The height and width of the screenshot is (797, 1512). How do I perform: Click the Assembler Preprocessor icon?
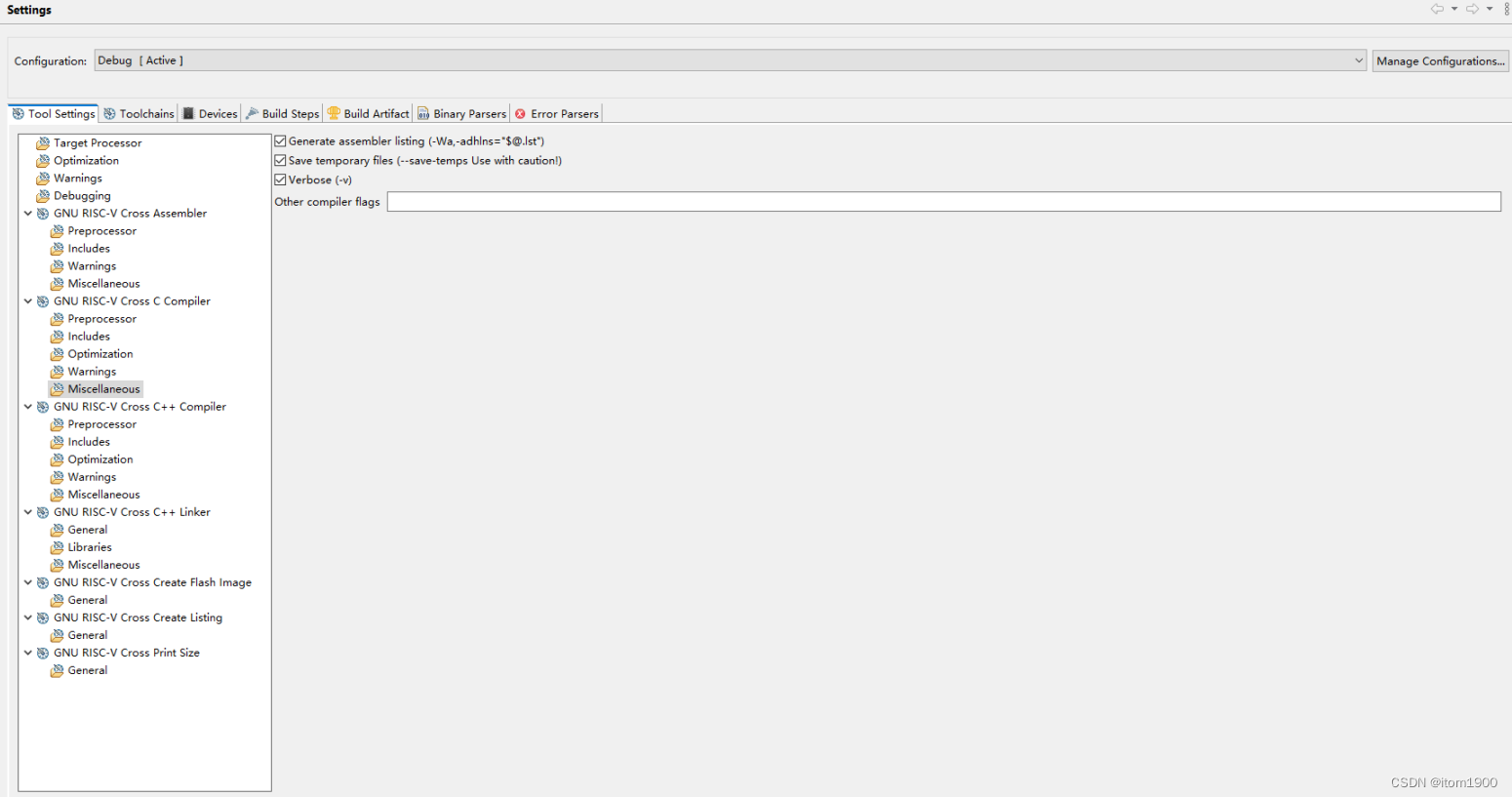pyautogui.click(x=58, y=231)
